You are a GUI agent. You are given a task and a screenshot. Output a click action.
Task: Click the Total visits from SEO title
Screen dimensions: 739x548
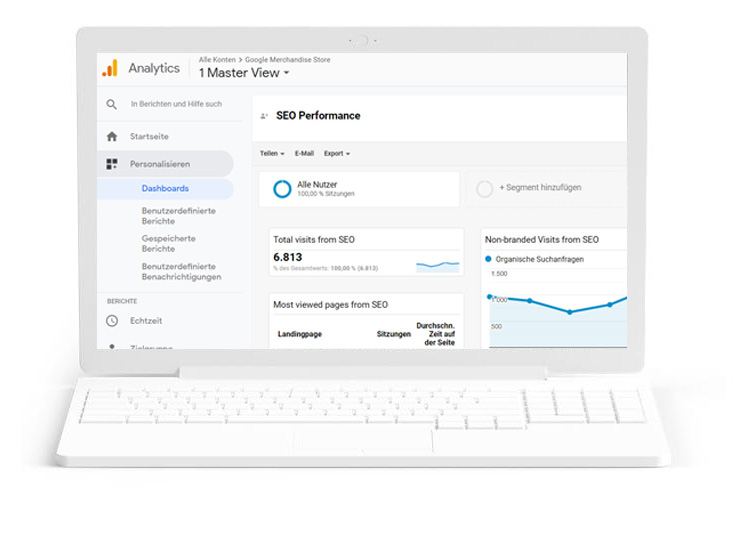click(x=314, y=239)
